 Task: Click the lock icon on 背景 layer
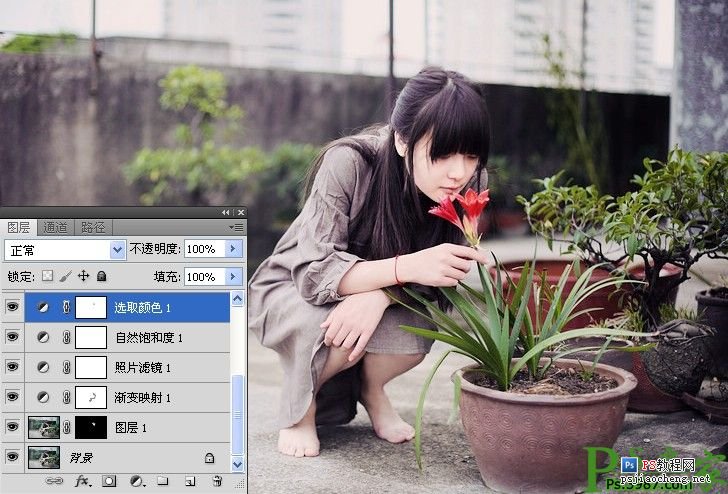point(209,458)
